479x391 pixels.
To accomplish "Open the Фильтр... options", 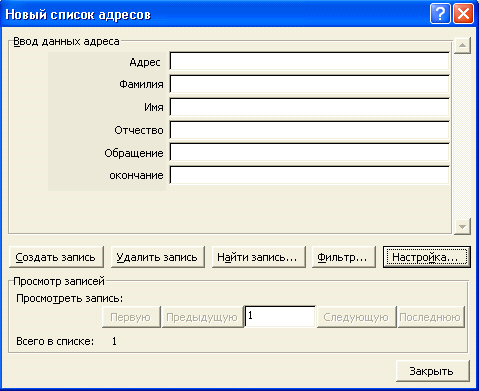I will pos(344,257).
